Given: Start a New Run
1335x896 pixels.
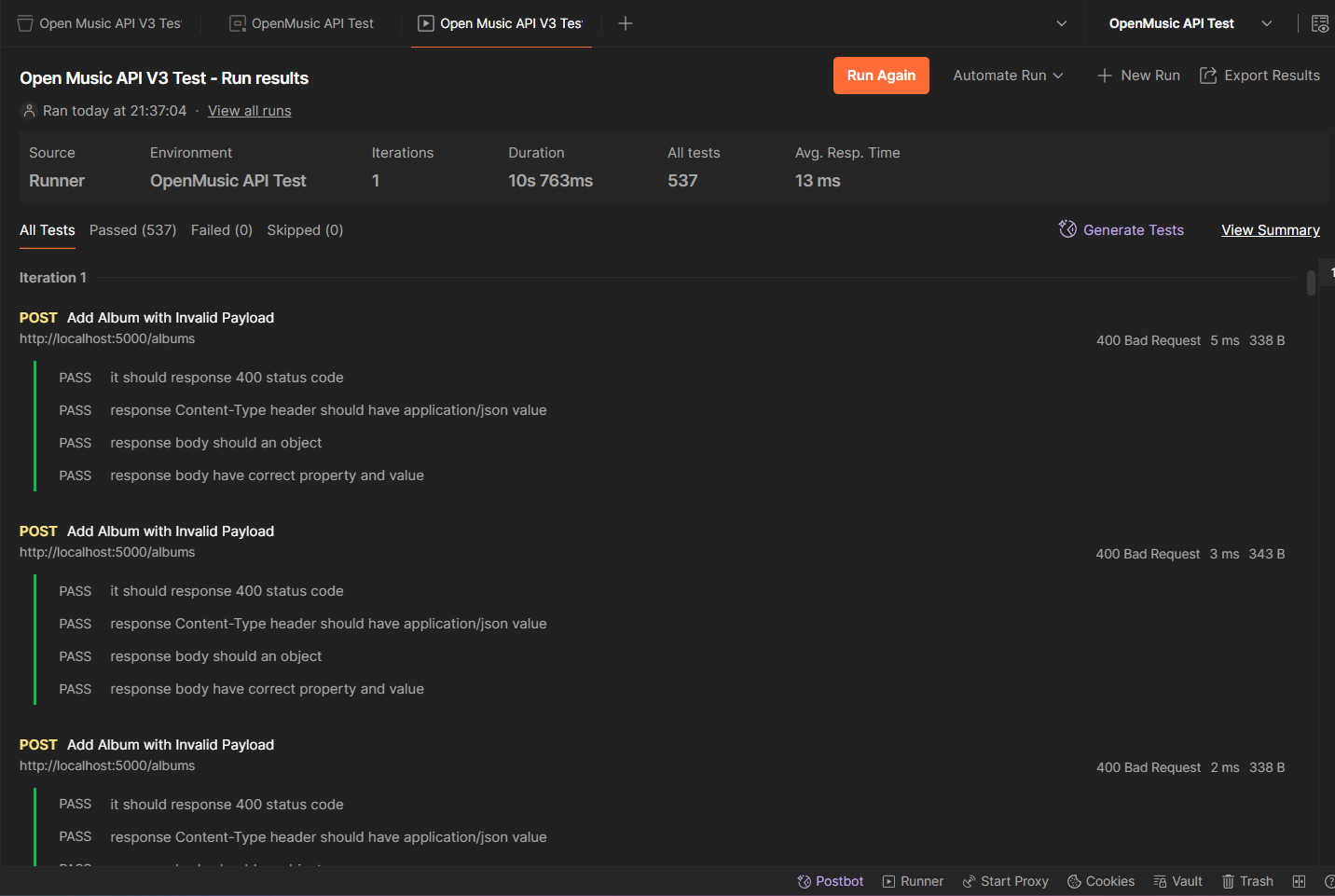Looking at the screenshot, I should 1138,76.
